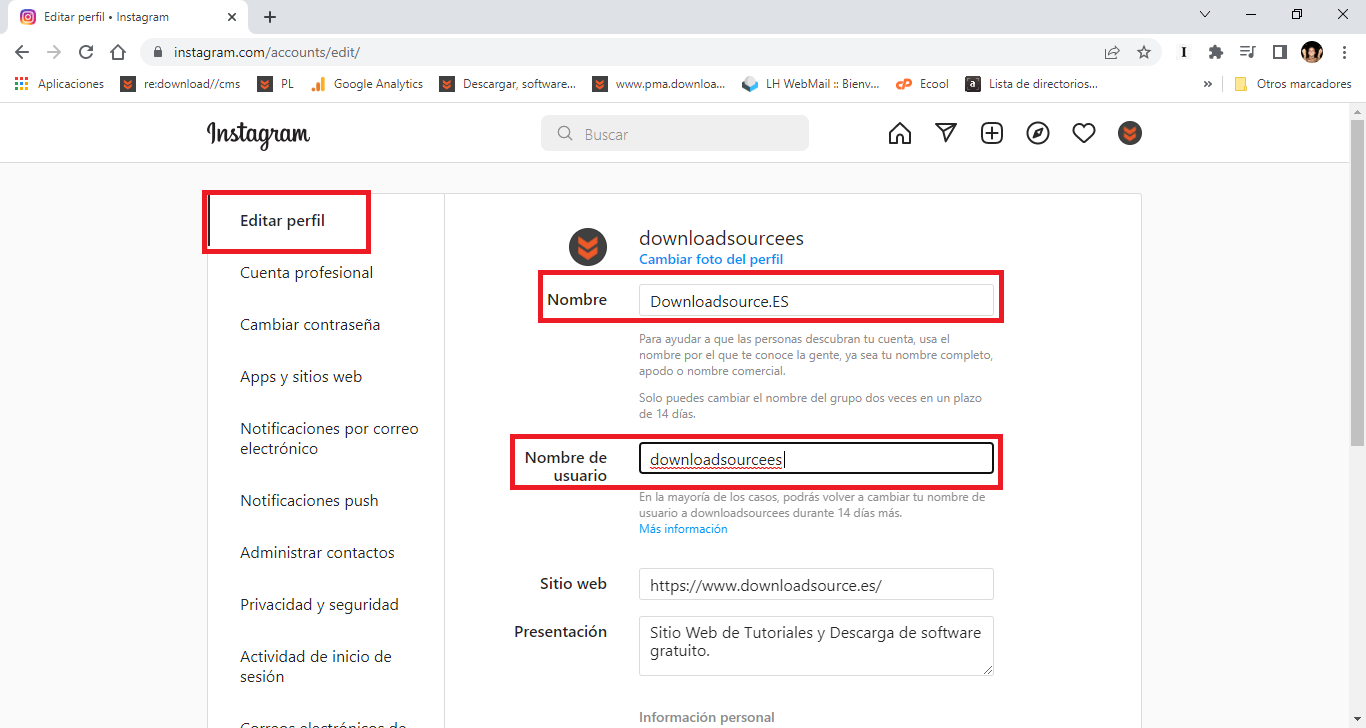The width and height of the screenshot is (1366, 728).
Task: Open Más información link
Action: (683, 529)
